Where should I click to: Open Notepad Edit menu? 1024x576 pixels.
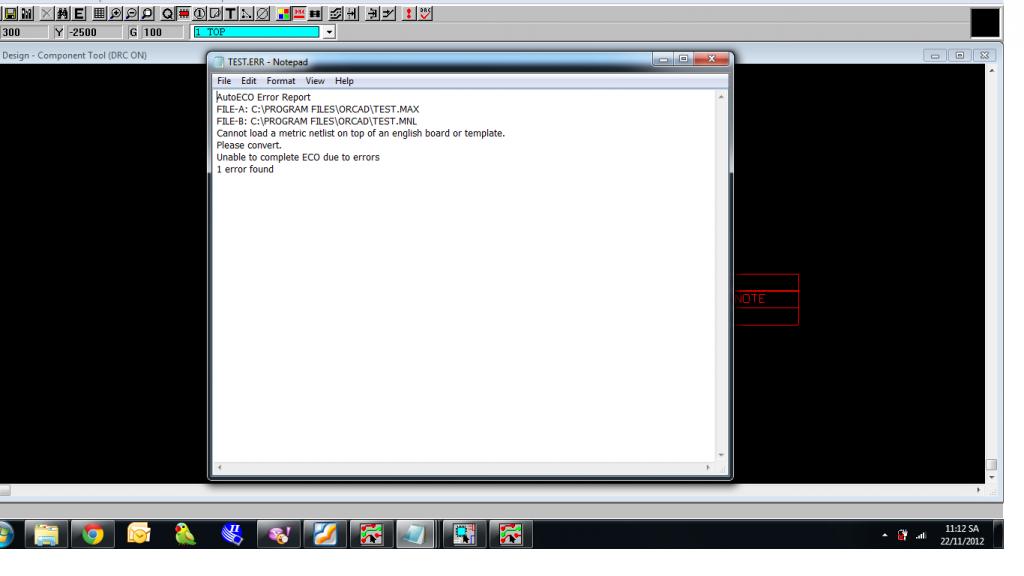click(x=249, y=81)
